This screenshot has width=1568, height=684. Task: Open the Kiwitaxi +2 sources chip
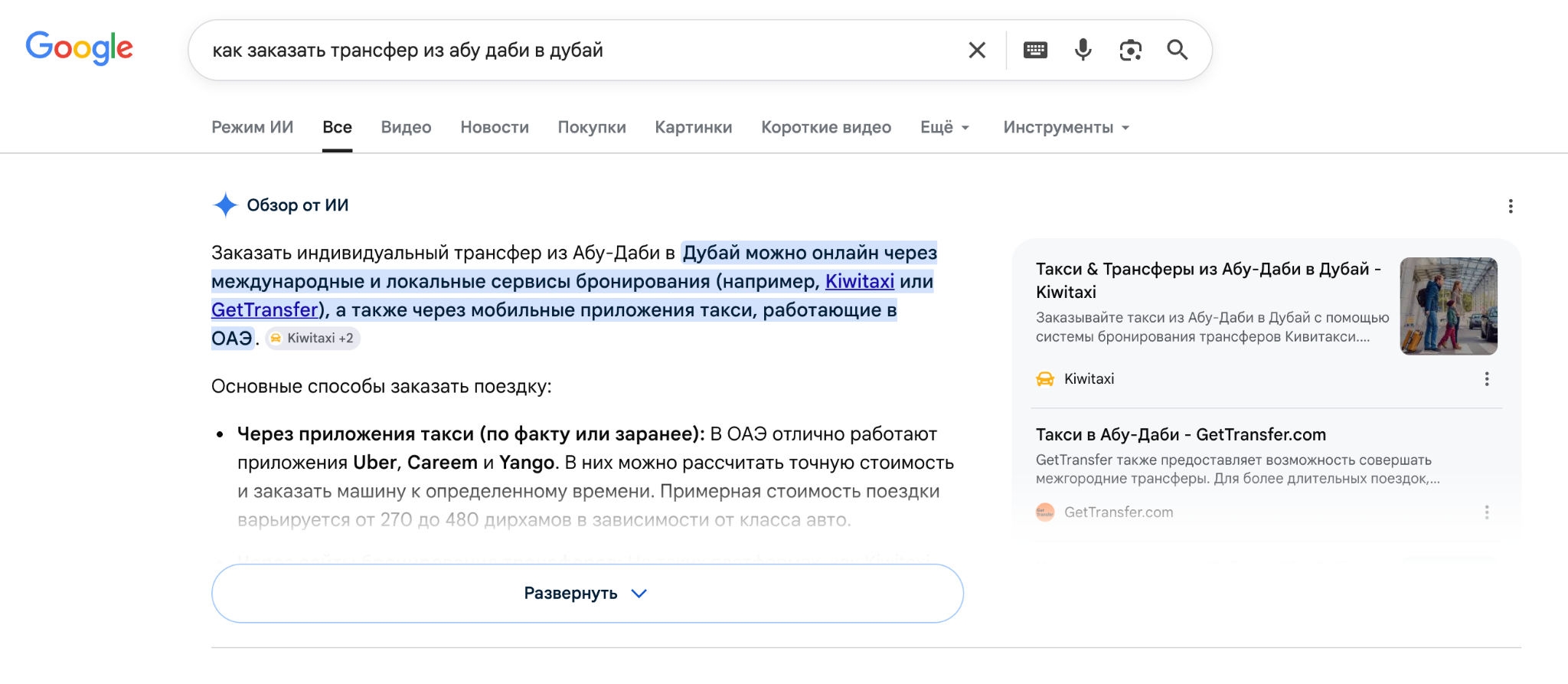click(x=312, y=338)
